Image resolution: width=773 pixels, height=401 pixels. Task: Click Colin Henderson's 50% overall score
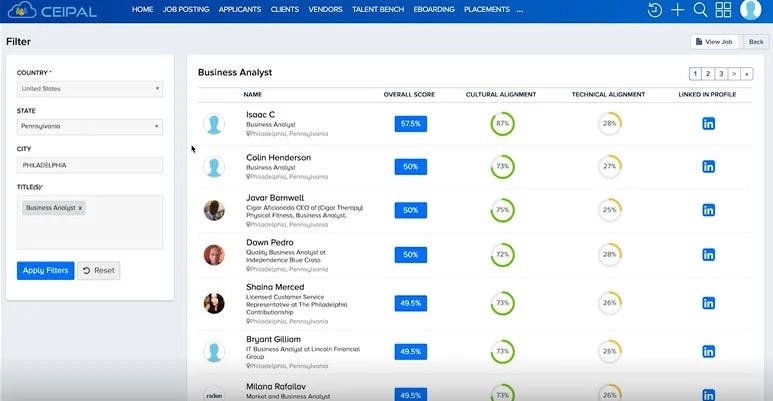pyautogui.click(x=411, y=167)
